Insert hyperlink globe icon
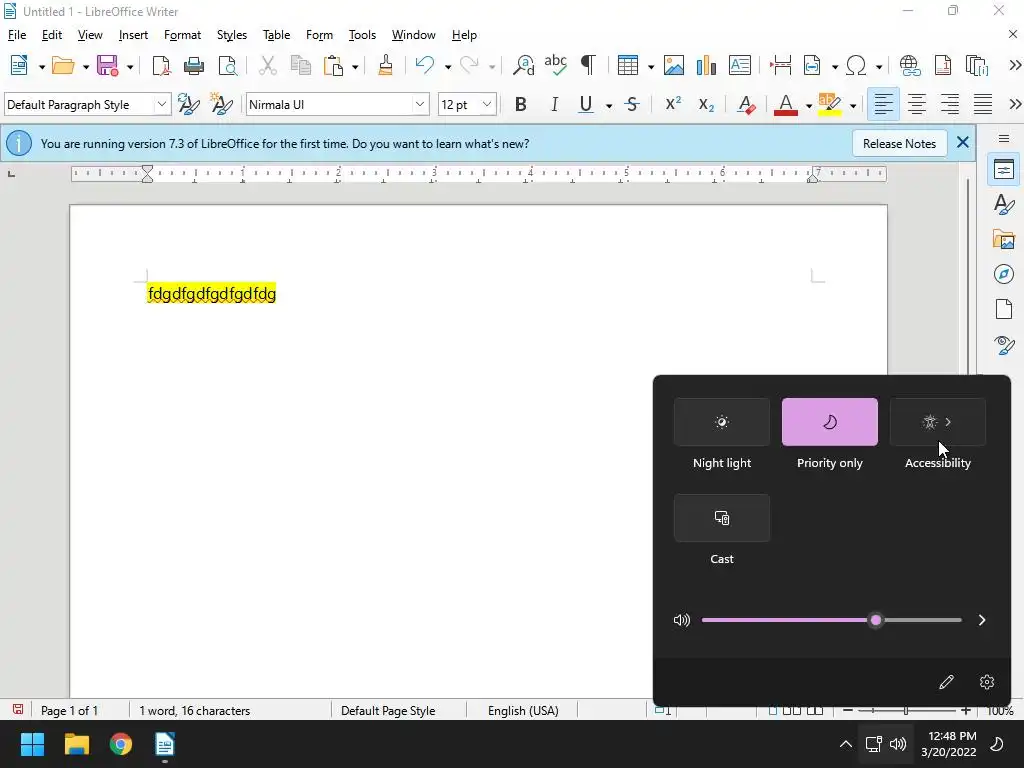 click(x=910, y=65)
